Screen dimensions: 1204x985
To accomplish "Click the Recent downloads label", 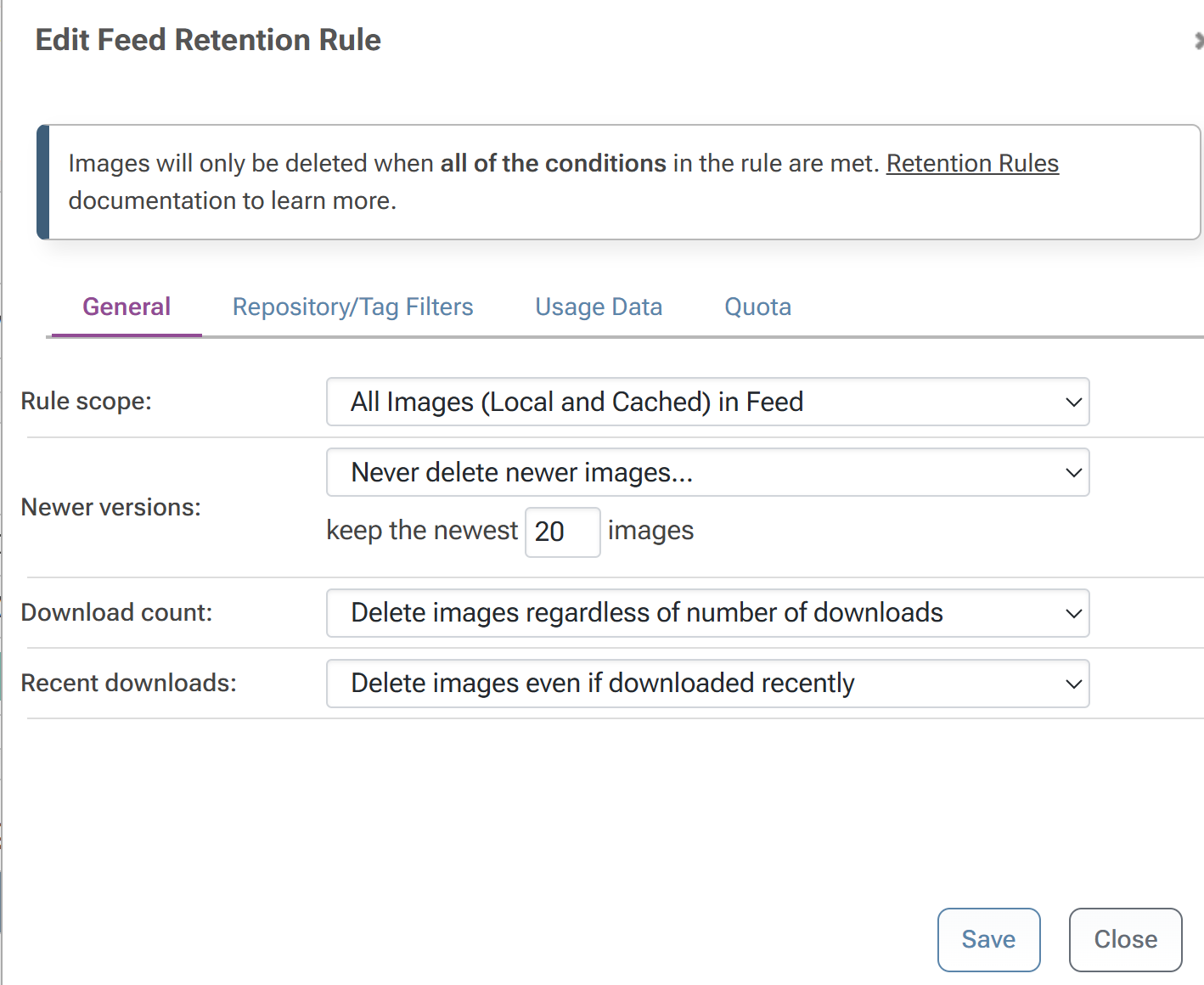I will pos(128,683).
